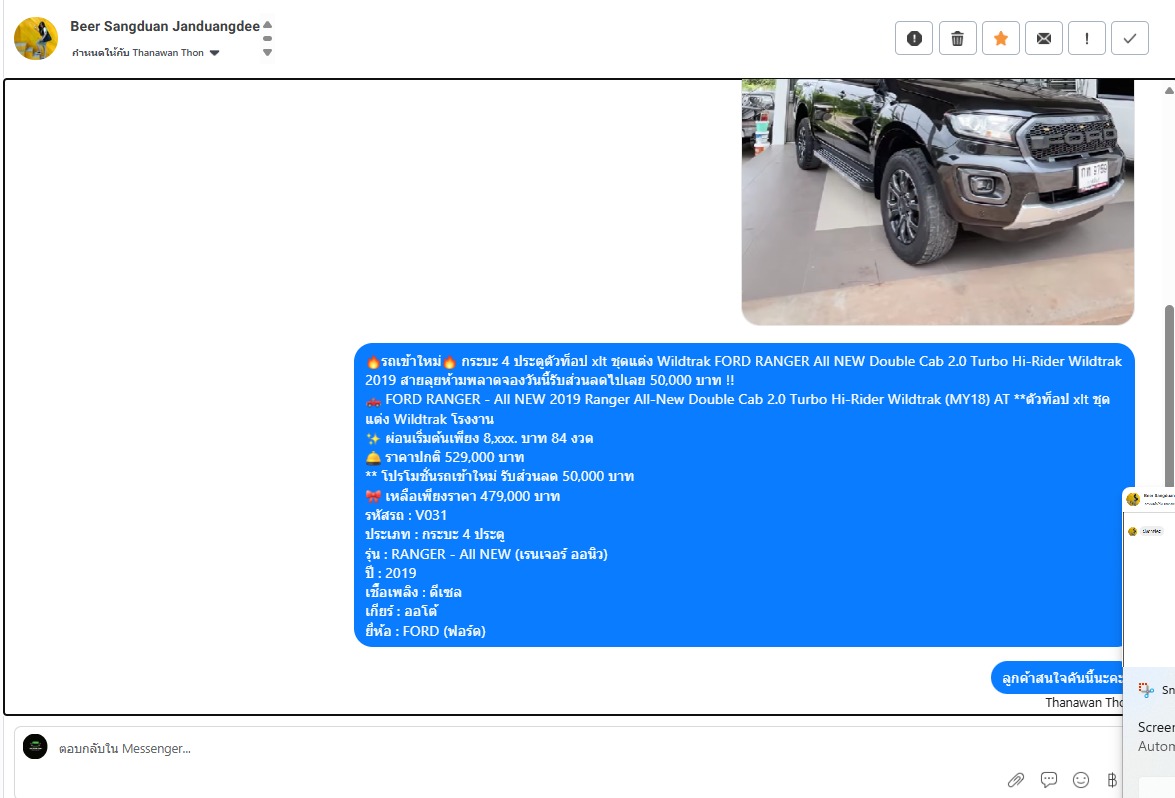The height and width of the screenshot is (798, 1175).
Task: Click down arrow beside customer name
Action: pos(267,52)
